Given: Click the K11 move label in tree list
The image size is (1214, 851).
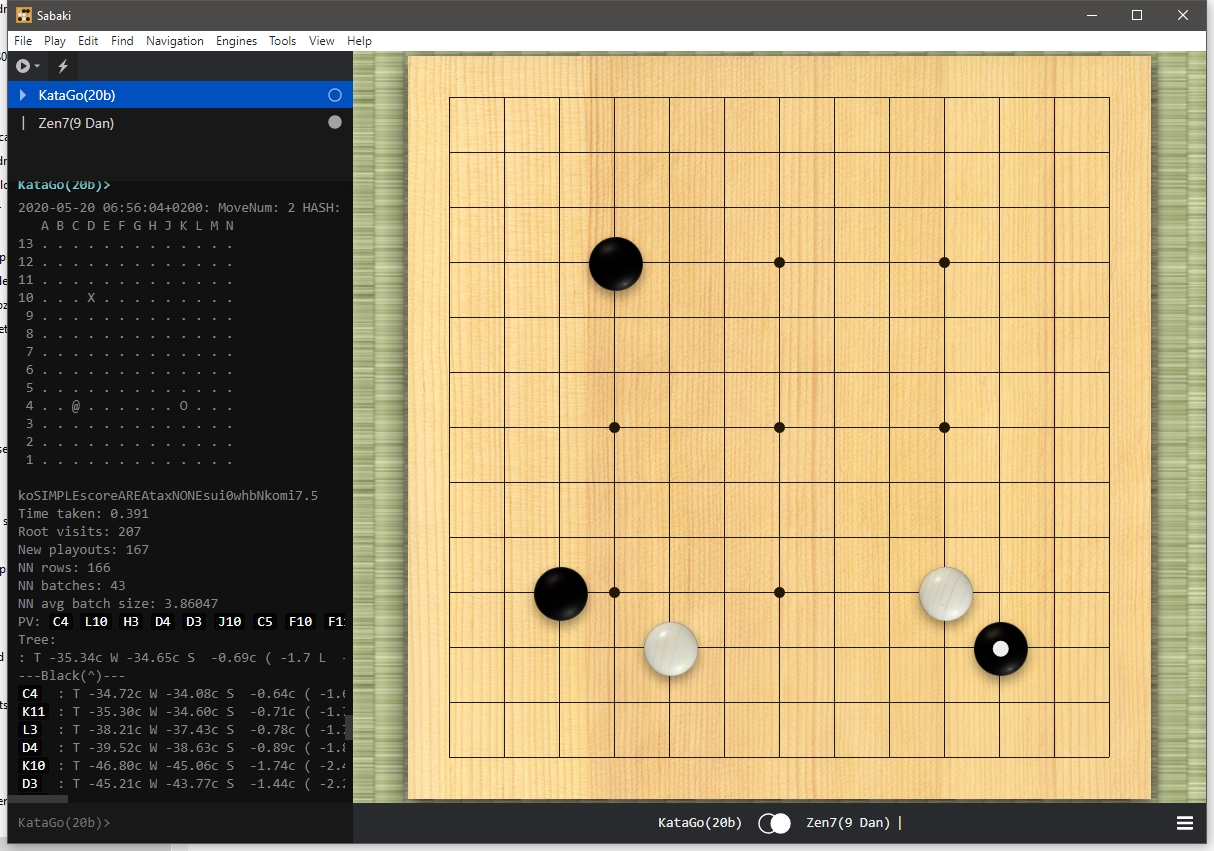Looking at the screenshot, I should [x=33, y=712].
